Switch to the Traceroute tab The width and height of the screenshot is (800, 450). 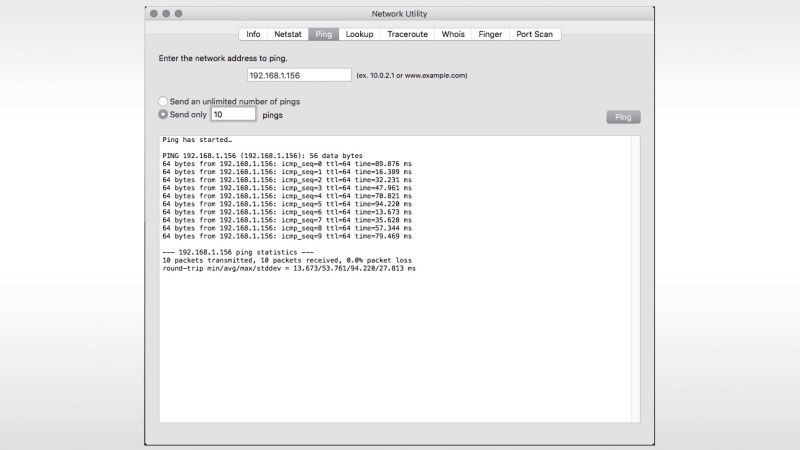(407, 34)
